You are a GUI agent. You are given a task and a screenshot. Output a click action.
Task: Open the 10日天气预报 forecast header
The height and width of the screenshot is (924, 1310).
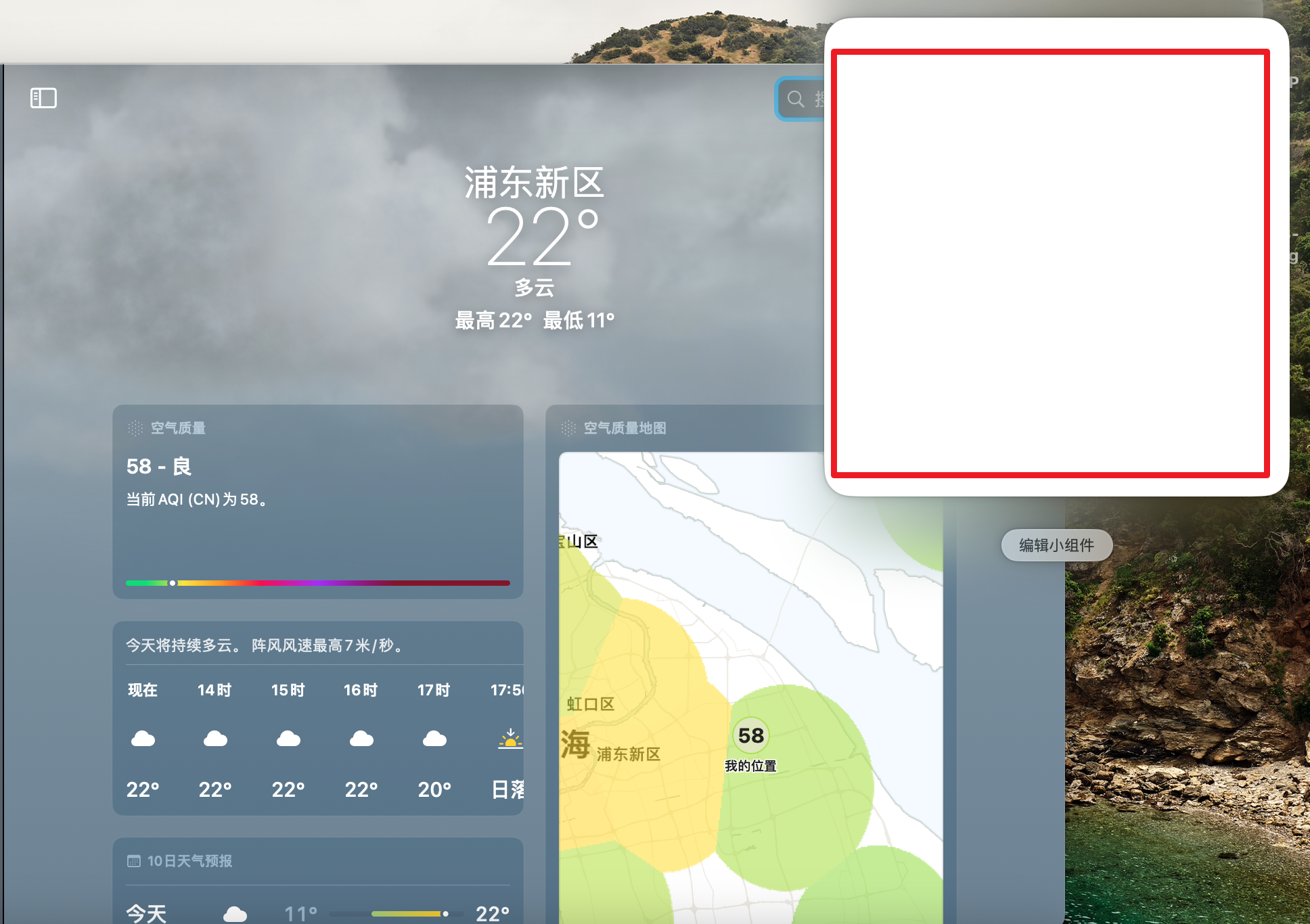click(189, 861)
